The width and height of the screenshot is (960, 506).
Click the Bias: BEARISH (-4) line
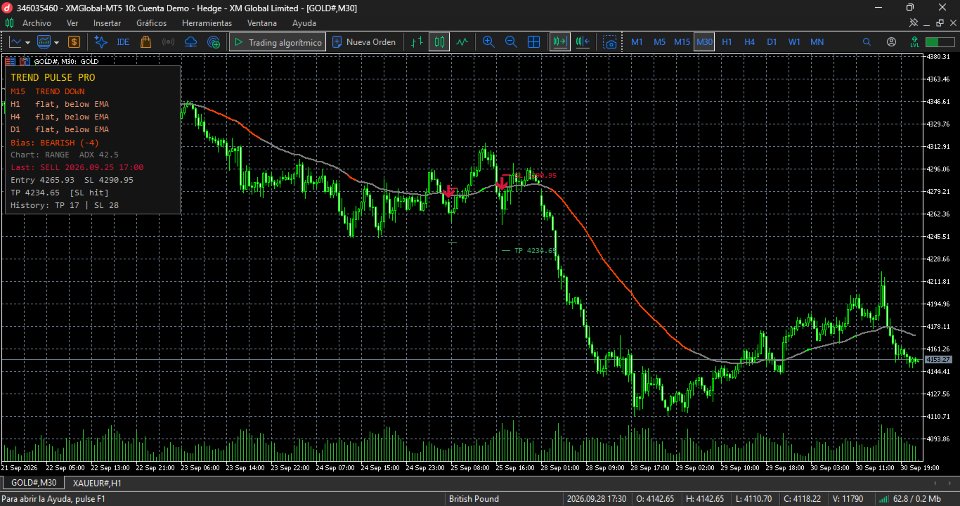[x=54, y=143]
